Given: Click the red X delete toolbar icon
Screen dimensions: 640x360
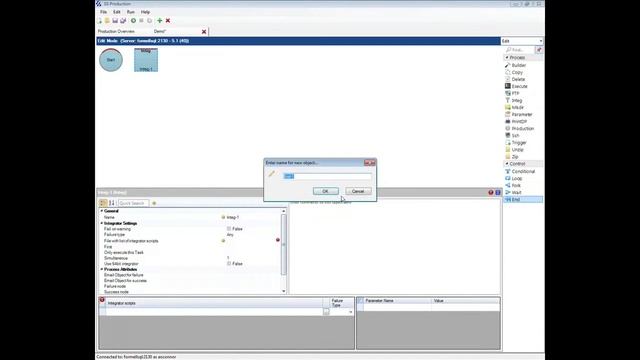Looking at the screenshot, I should (x=168, y=20).
